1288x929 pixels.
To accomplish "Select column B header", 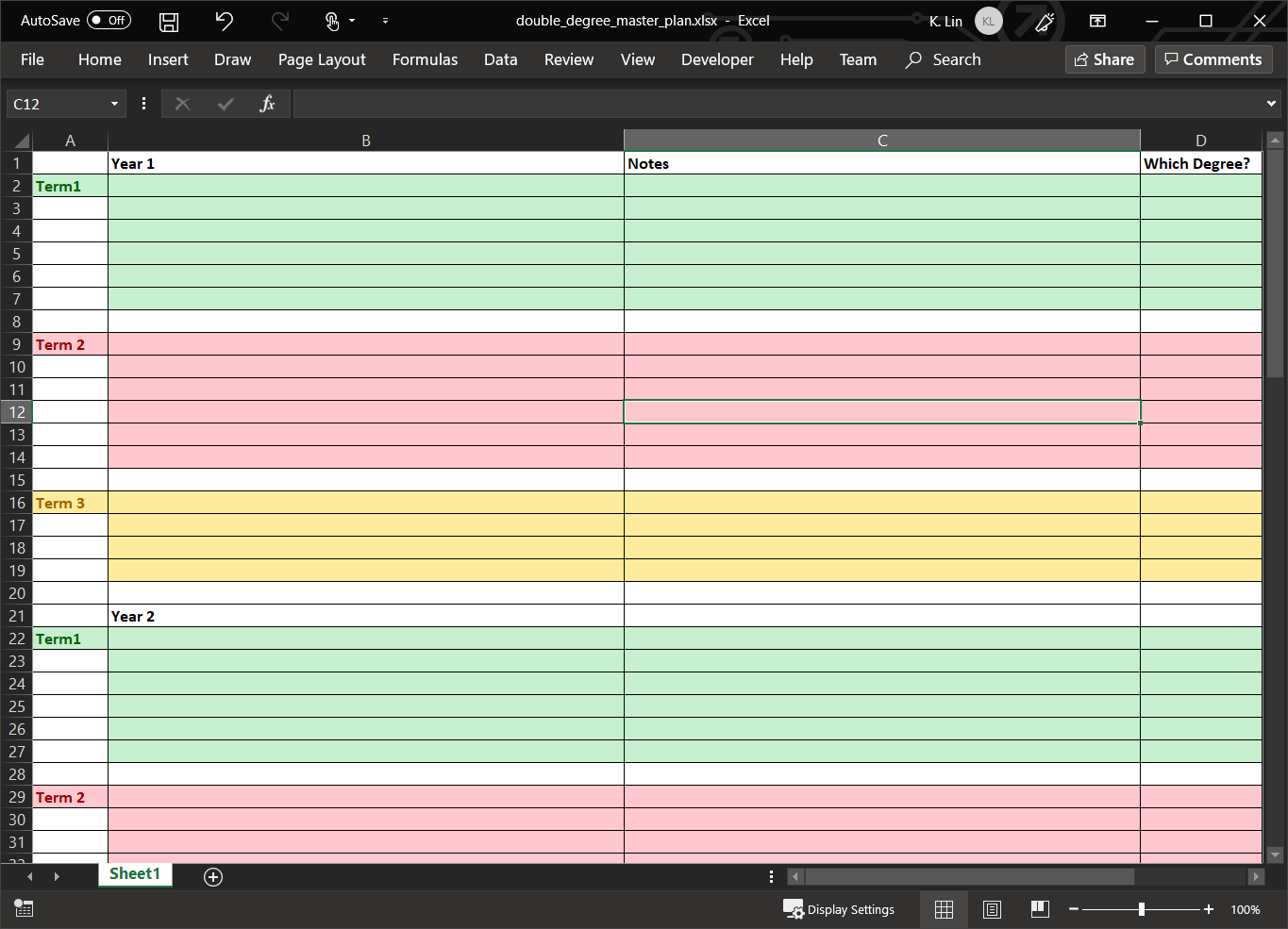I will 366,141.
